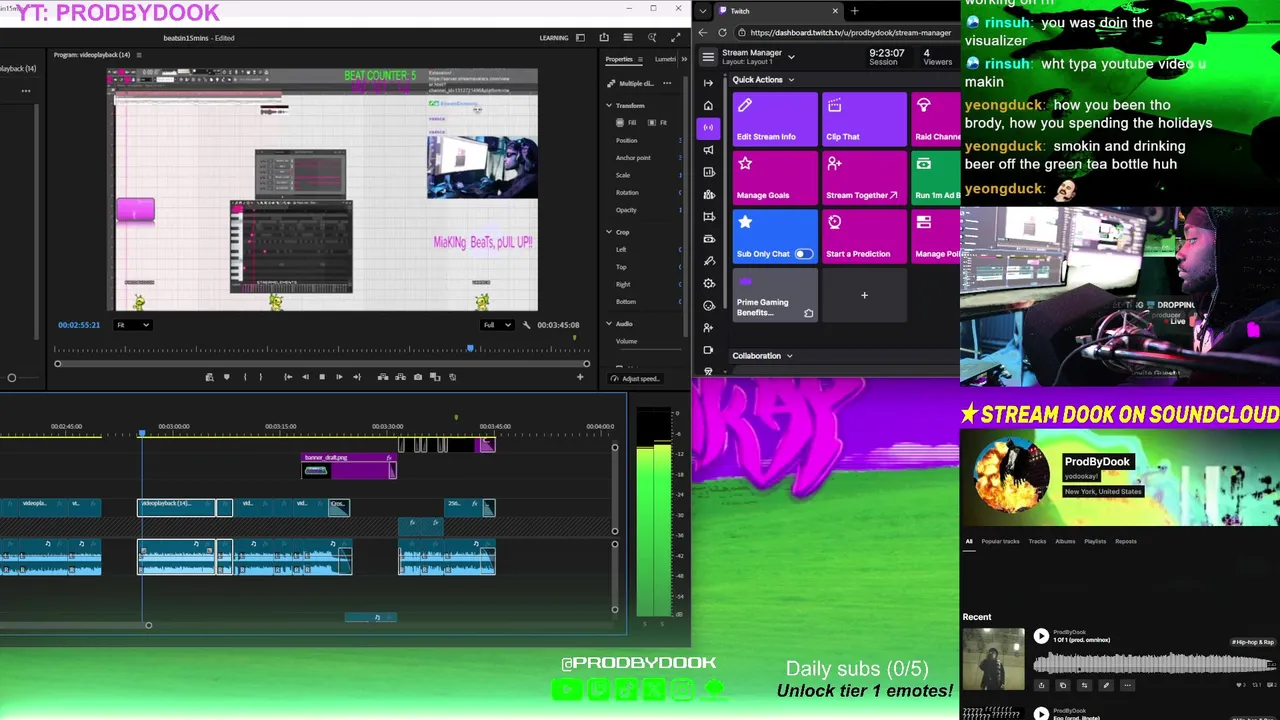Open the SoundCloud Playlists tab
Viewport: 1280px width, 720px height.
(1095, 541)
